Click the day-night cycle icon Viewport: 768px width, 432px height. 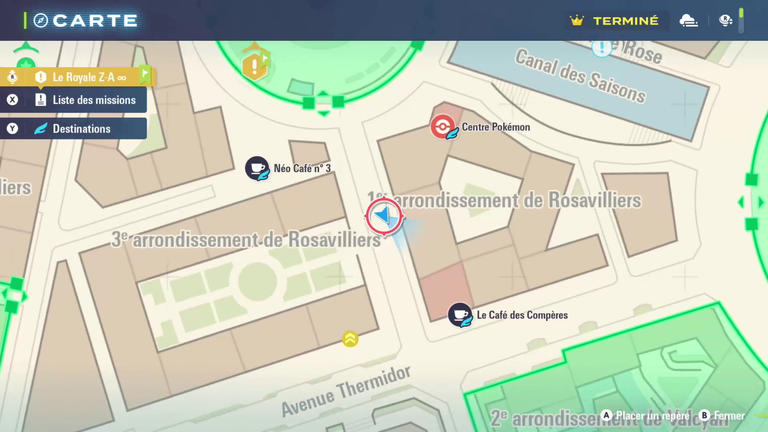(725, 21)
